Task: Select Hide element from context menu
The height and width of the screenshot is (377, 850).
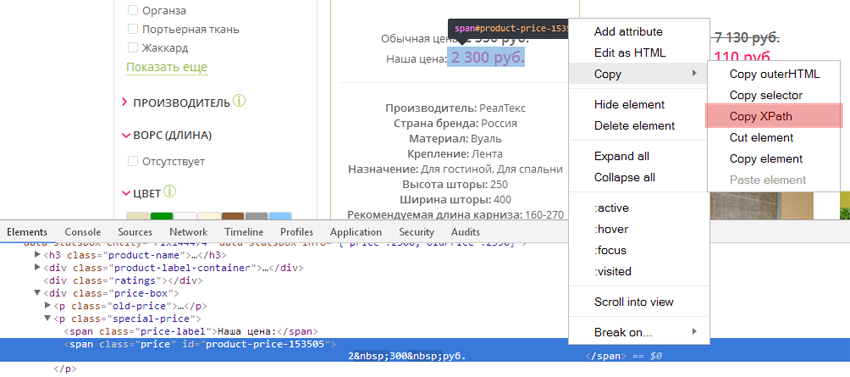Action: [x=629, y=104]
